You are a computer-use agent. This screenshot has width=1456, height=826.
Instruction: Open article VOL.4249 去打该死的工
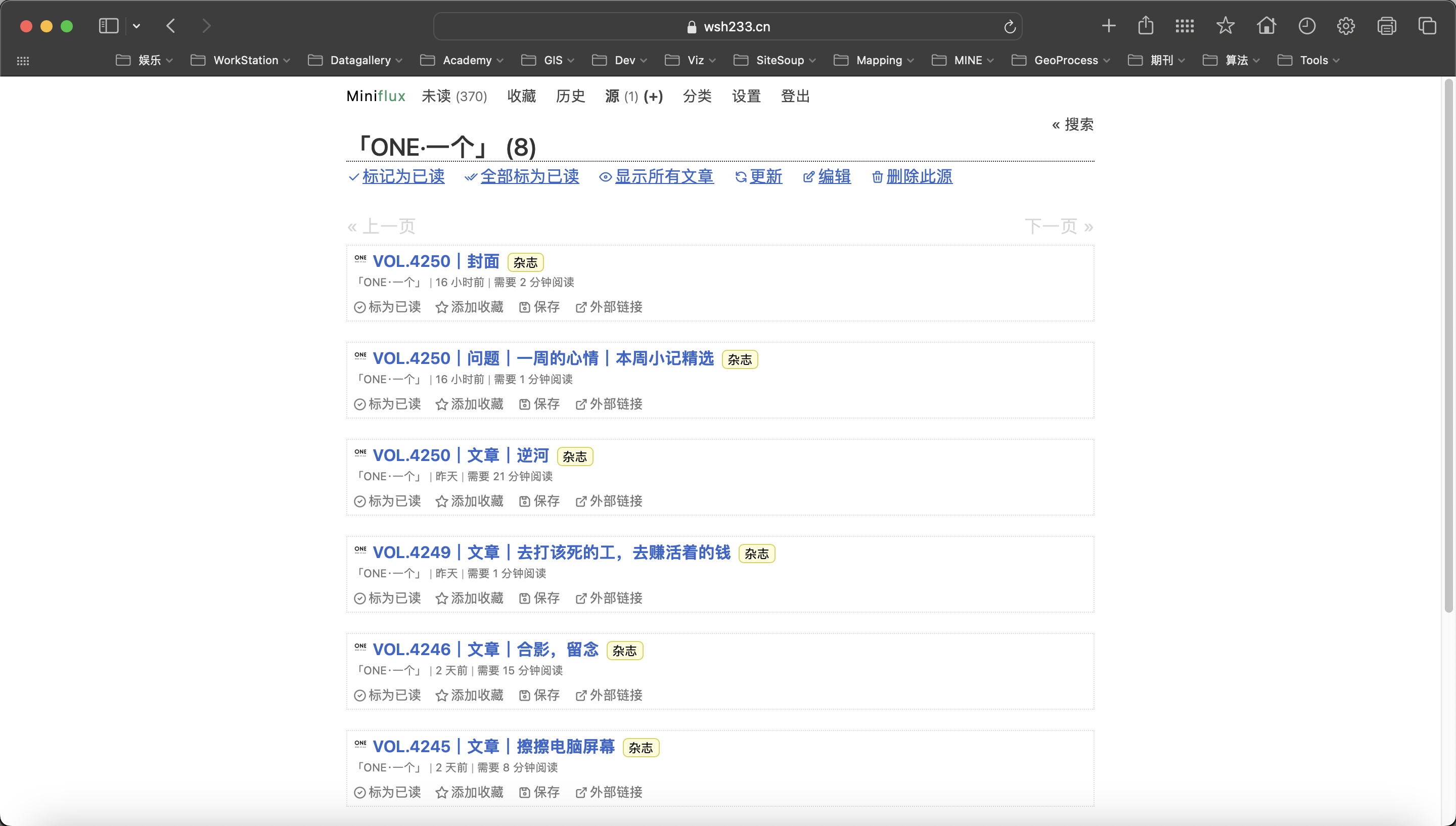(552, 553)
